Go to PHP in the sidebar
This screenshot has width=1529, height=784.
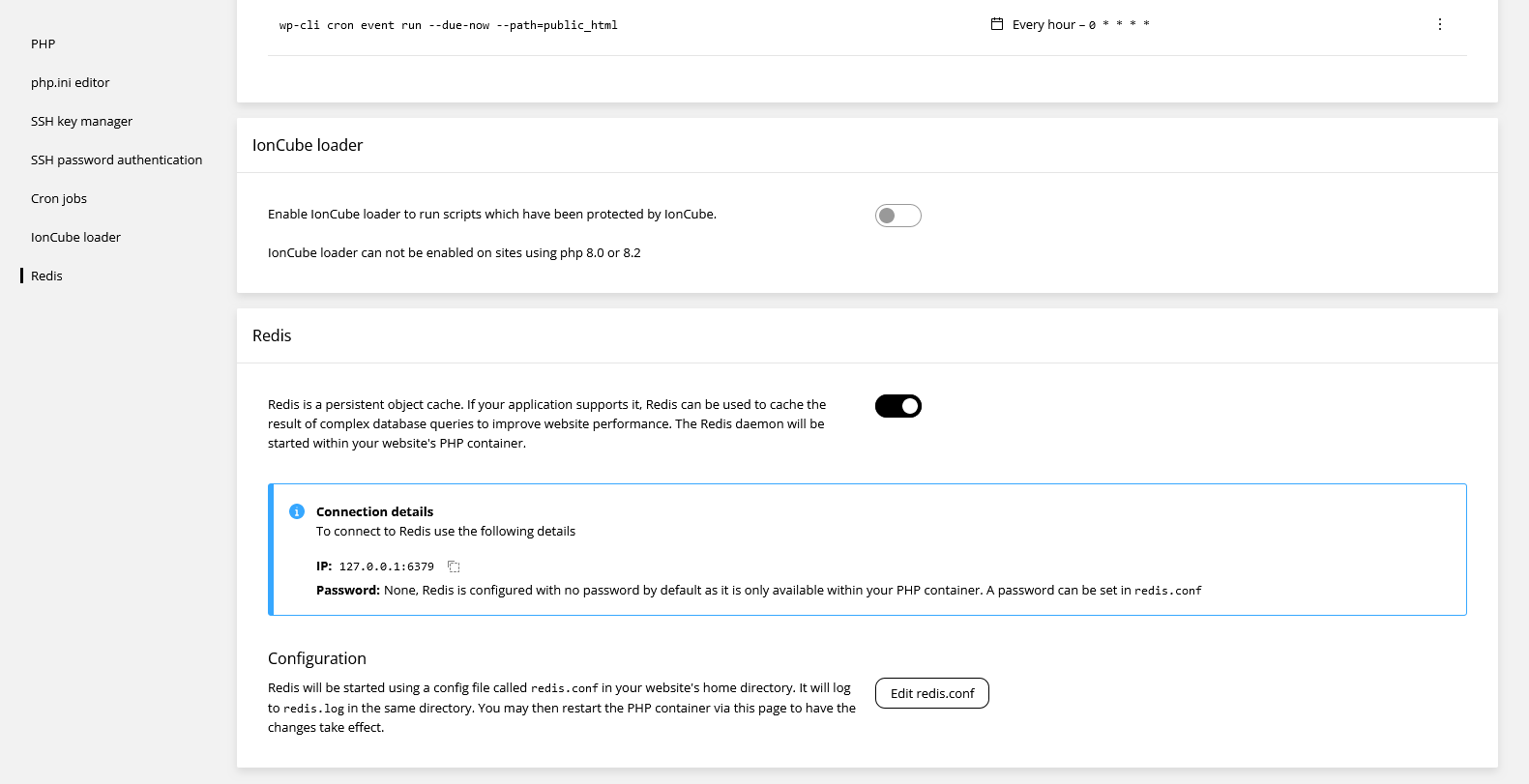(x=43, y=44)
